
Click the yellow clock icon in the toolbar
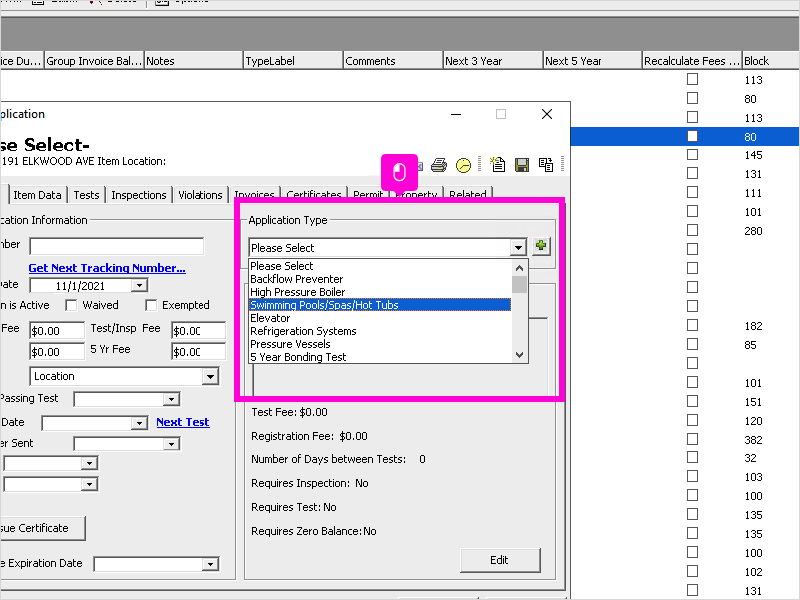coord(463,165)
